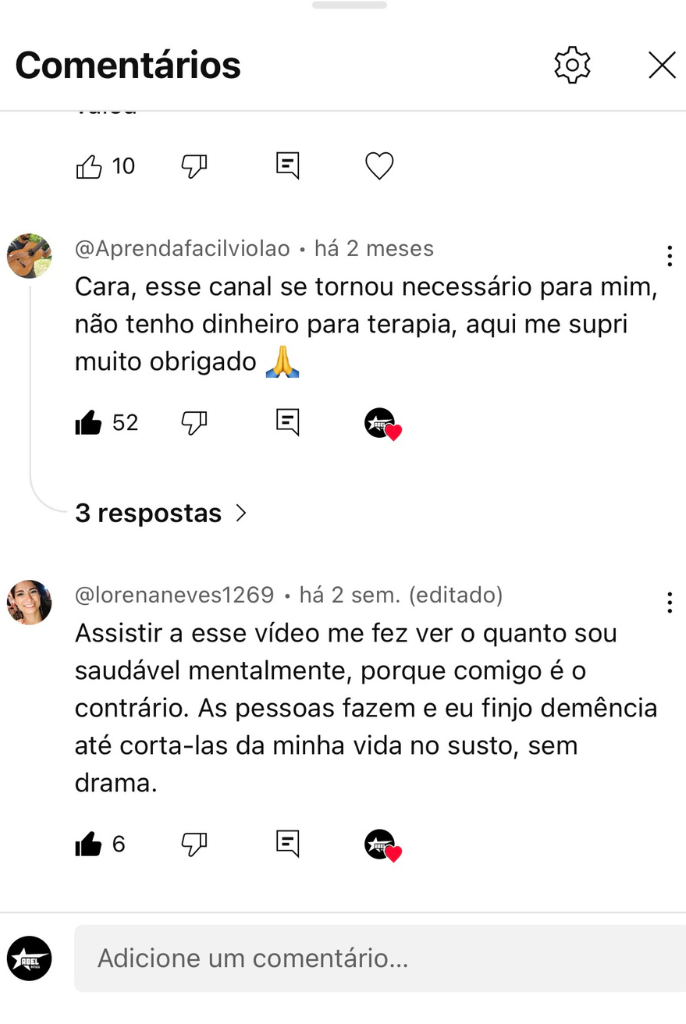Open @Aprendafacilviolao guitar profile picture
Image resolution: width=686 pixels, height=1024 pixels.
coord(29,256)
